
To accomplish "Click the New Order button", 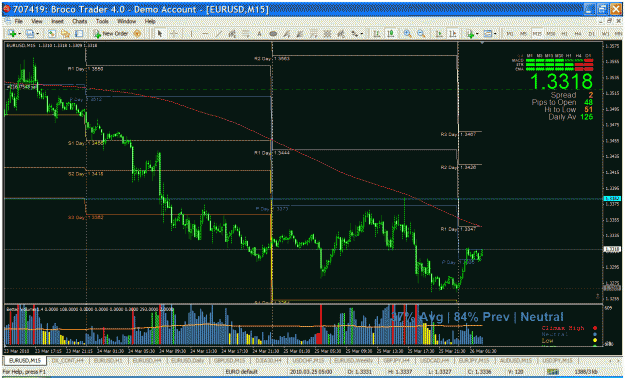I will point(110,34).
